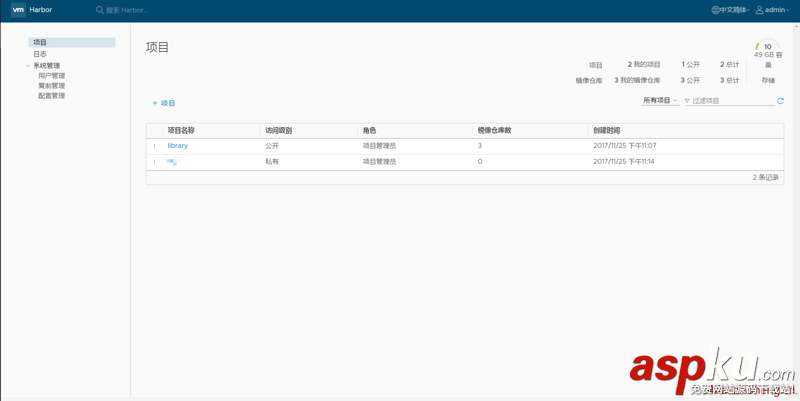Click the 私有 access cell
800x401 pixels.
pos(272,162)
